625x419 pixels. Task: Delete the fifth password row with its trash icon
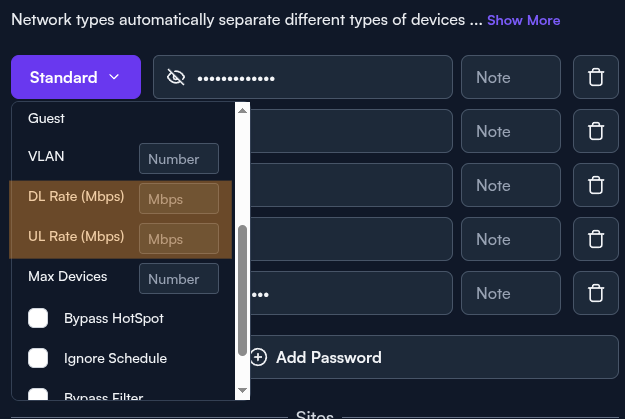click(596, 293)
